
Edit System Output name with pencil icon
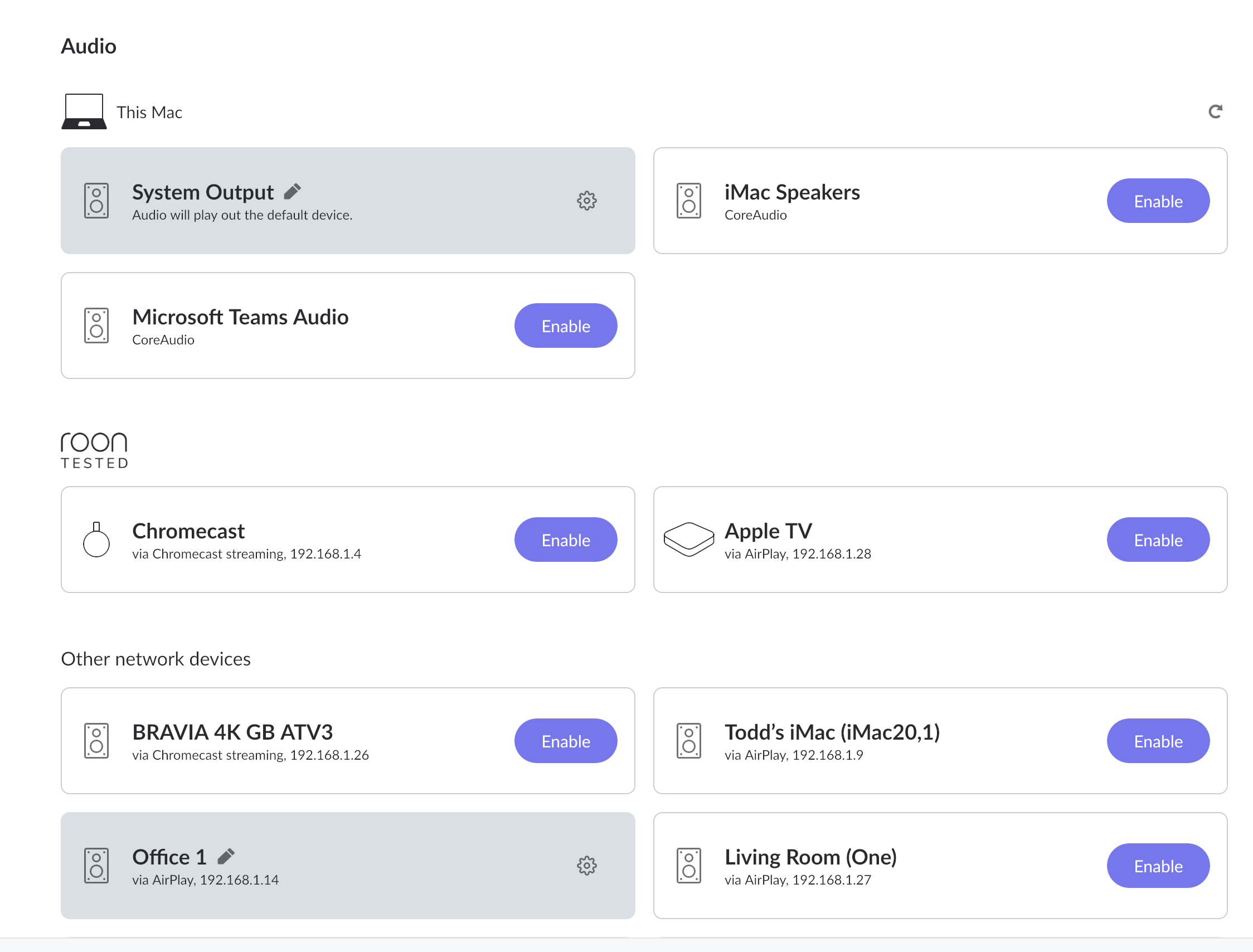coord(293,192)
